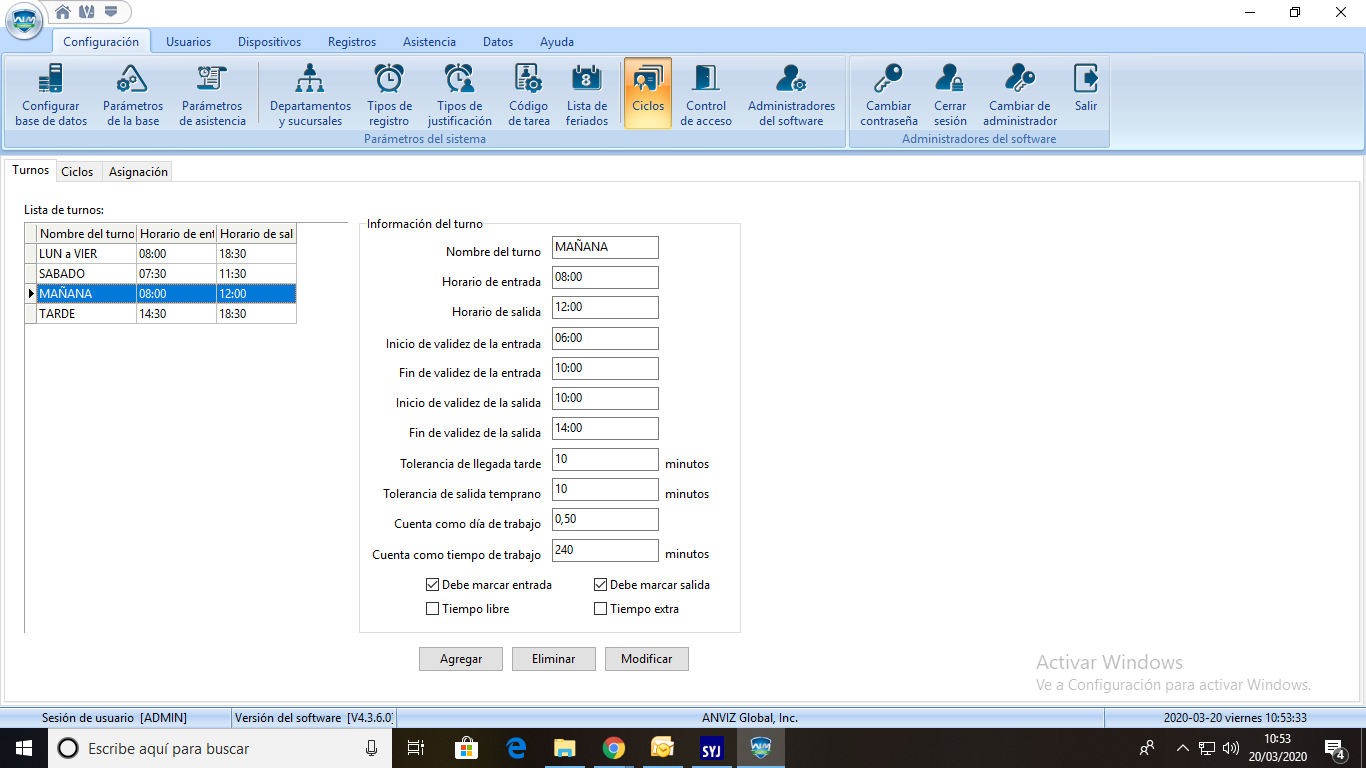This screenshot has width=1366, height=768.
Task: Click the Inicio de validez de la entrada field
Action: point(605,339)
